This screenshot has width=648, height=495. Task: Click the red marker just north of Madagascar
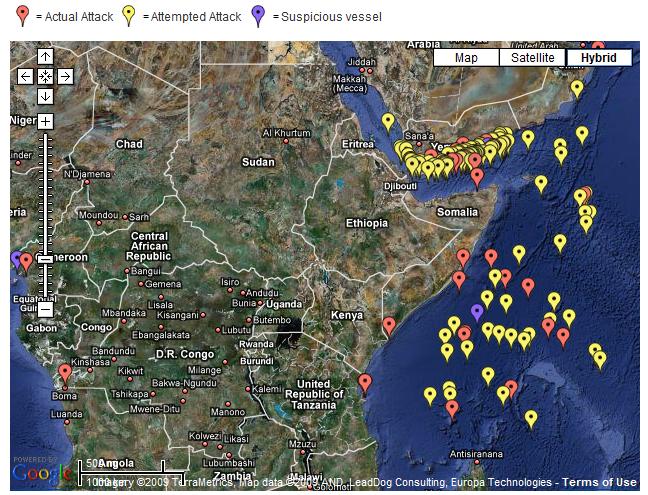tap(452, 409)
